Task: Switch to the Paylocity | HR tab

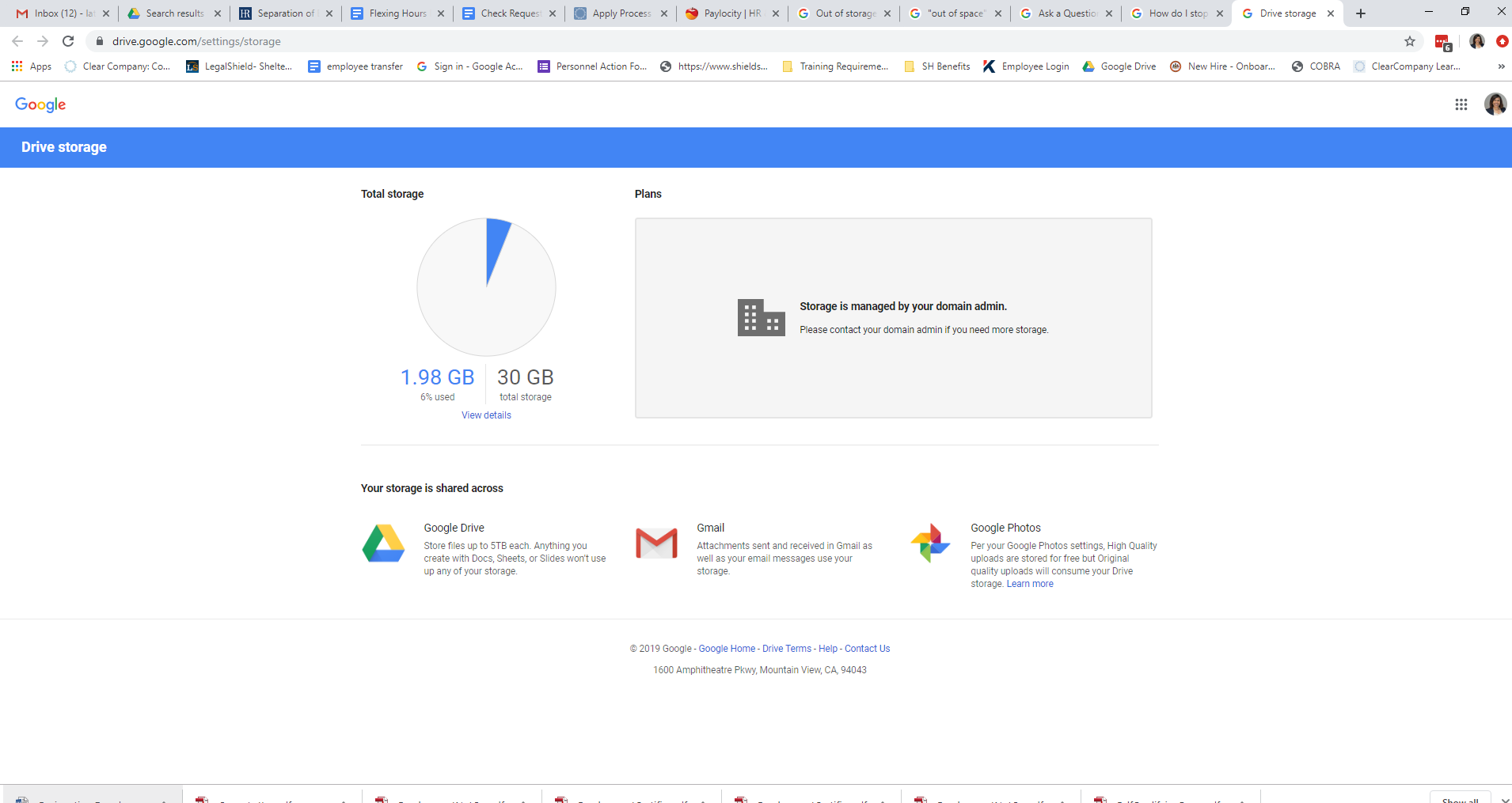Action: [x=724, y=13]
